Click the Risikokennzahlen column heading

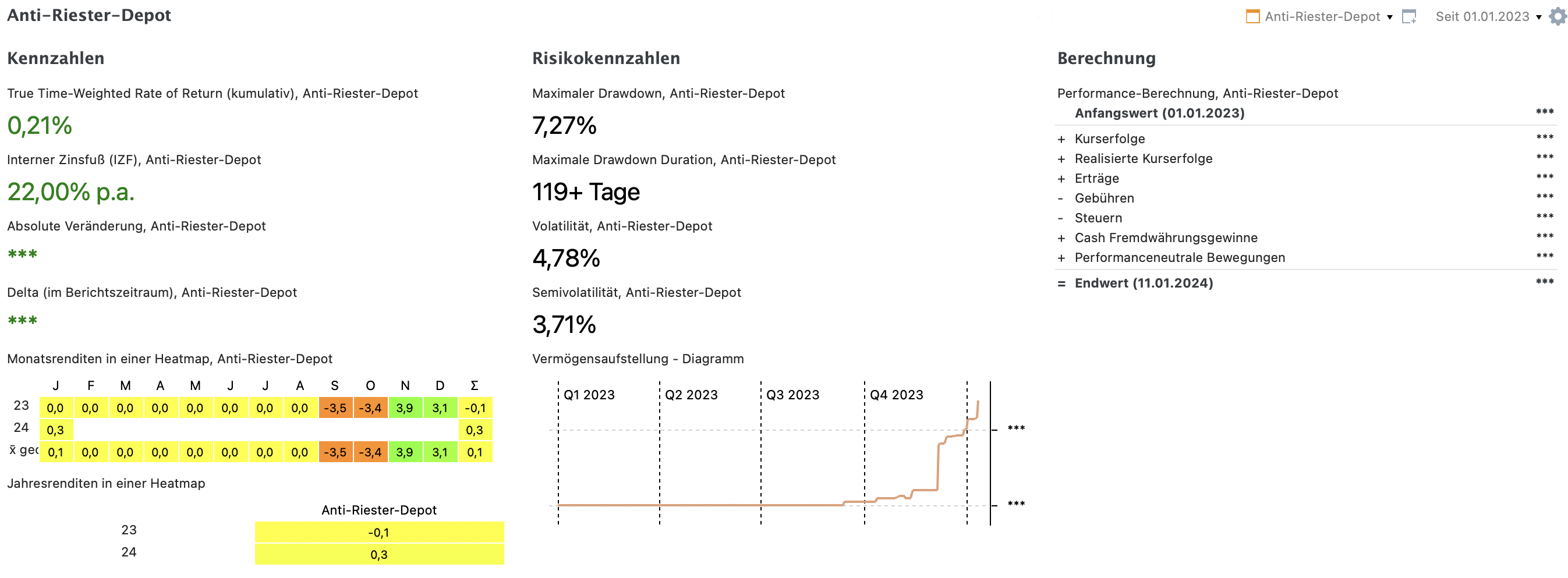[x=606, y=58]
